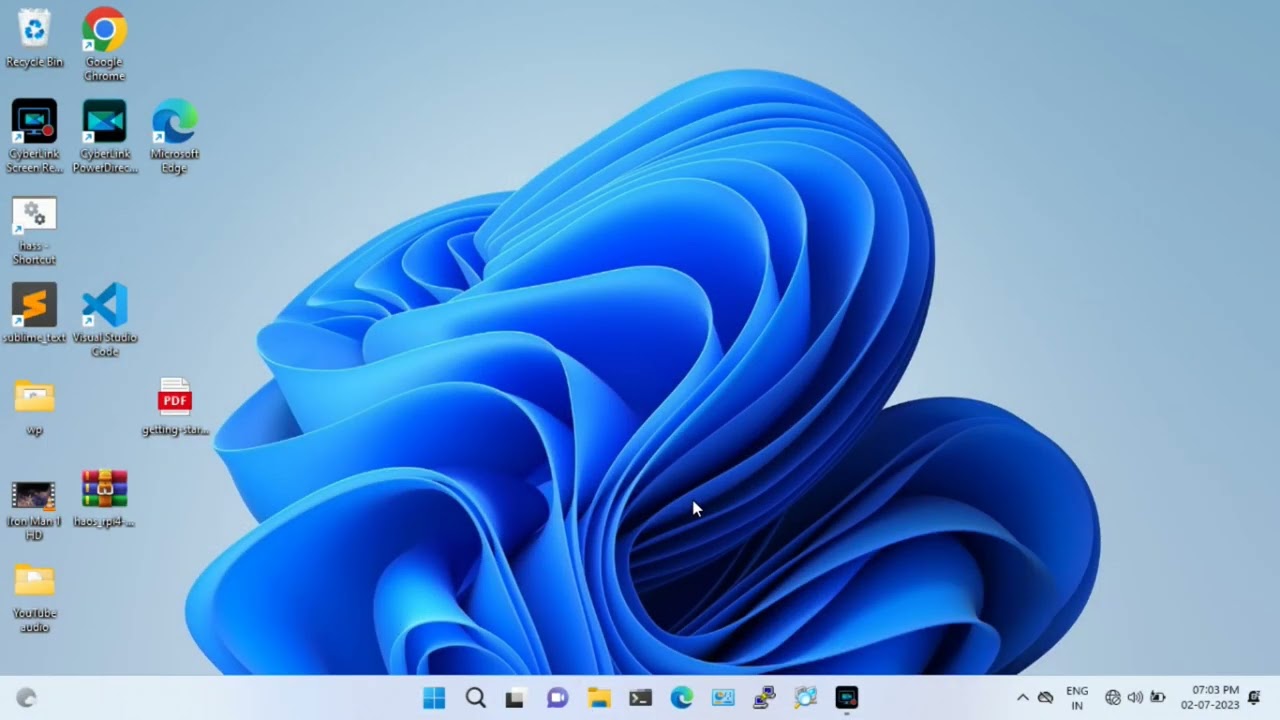This screenshot has height=720, width=1280.
Task: Click the cloud sync tray icon
Action: pyautogui.click(x=1045, y=698)
